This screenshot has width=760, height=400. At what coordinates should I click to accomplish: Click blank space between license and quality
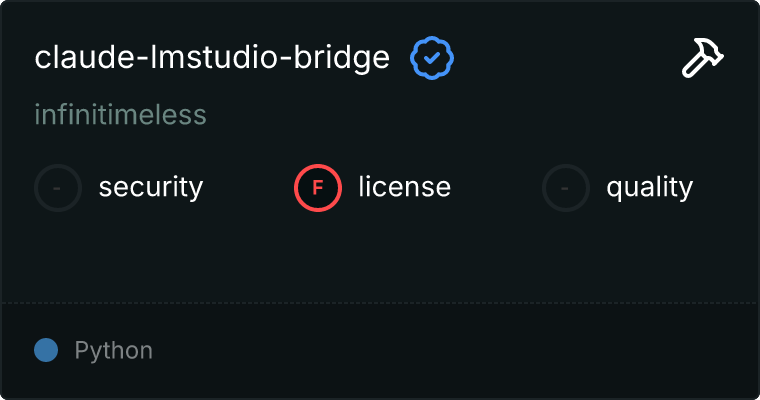click(x=497, y=187)
